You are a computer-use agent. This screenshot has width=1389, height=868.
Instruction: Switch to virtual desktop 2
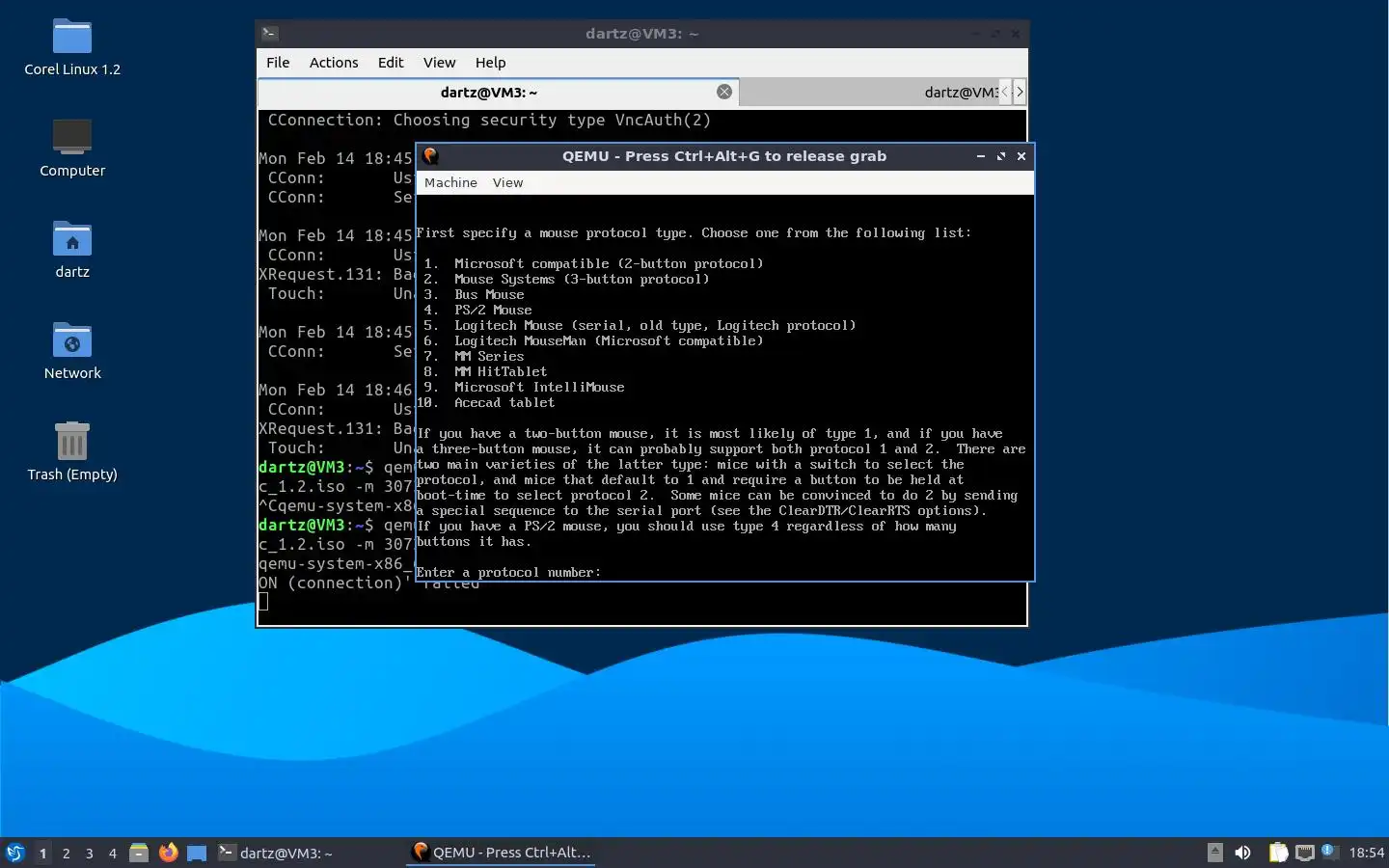click(66, 854)
